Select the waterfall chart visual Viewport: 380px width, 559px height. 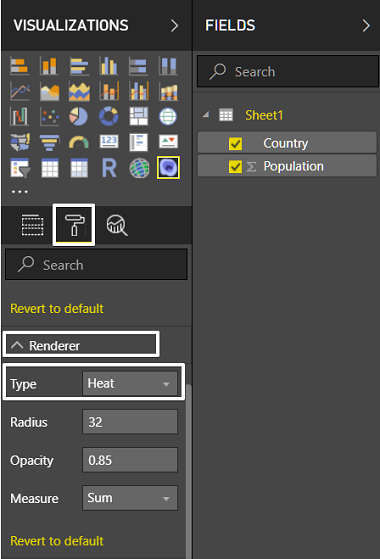(x=19, y=117)
